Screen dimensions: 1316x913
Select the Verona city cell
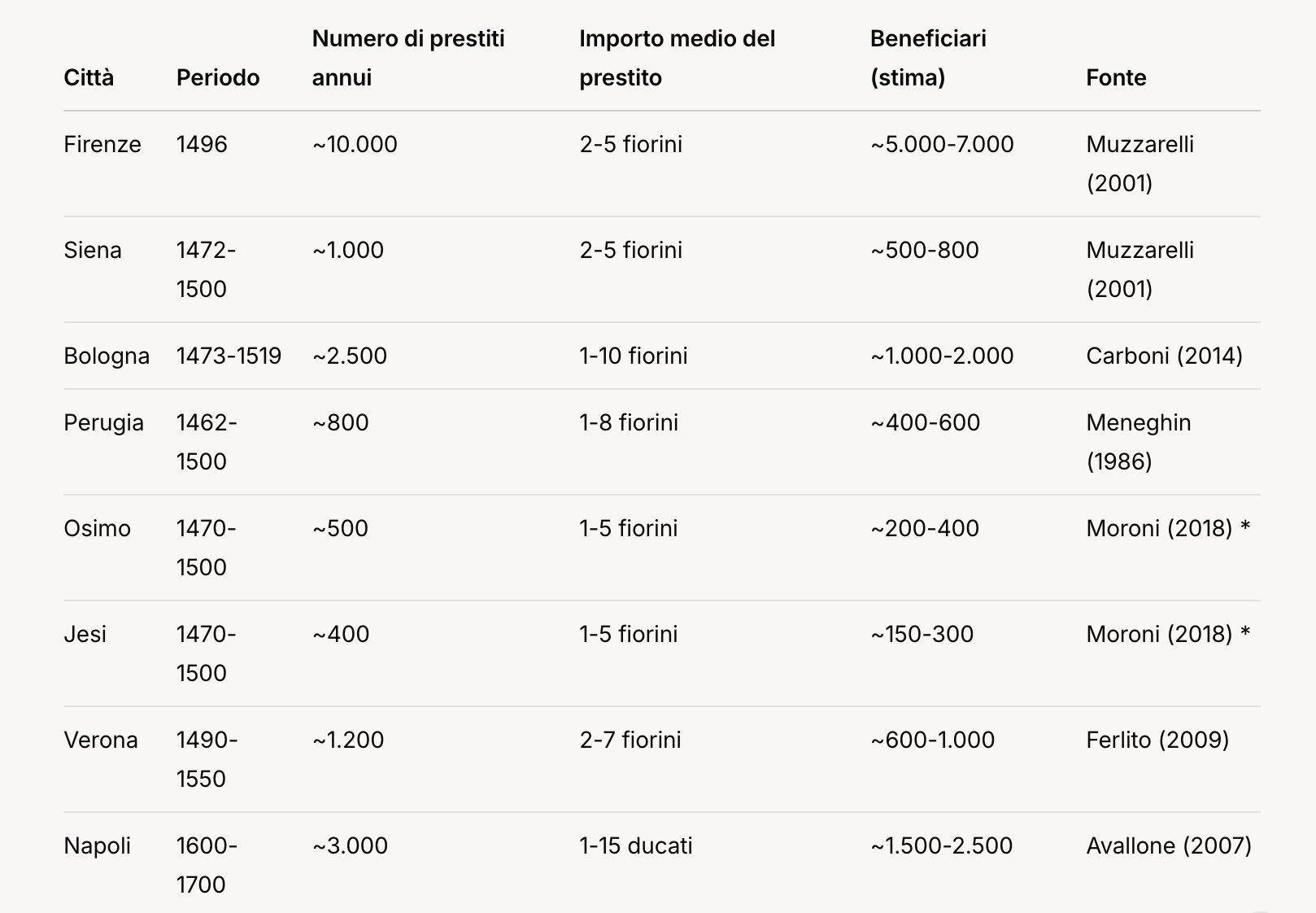101,740
